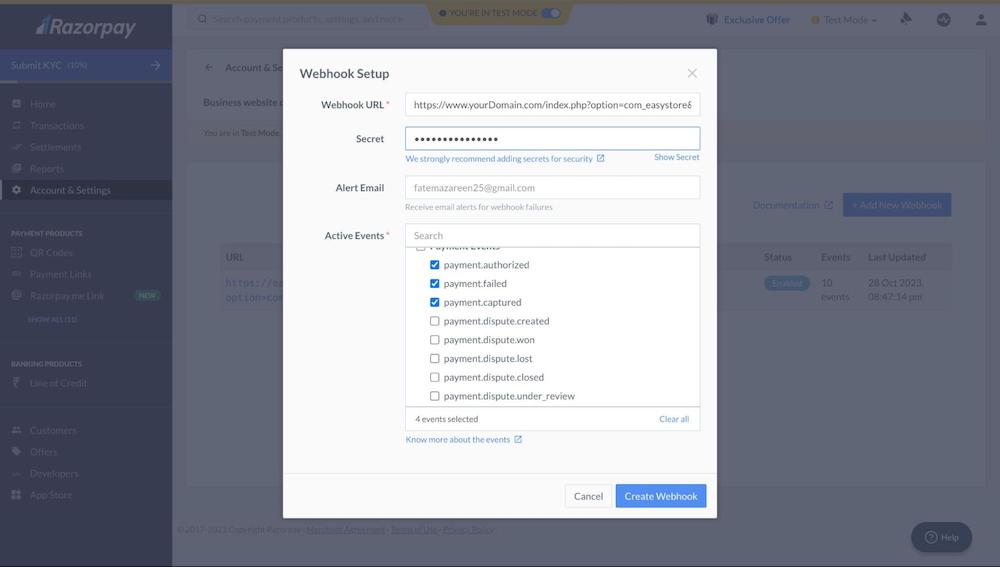Expand SHOW ALL payment products
This screenshot has width=1000, height=567.
52,319
